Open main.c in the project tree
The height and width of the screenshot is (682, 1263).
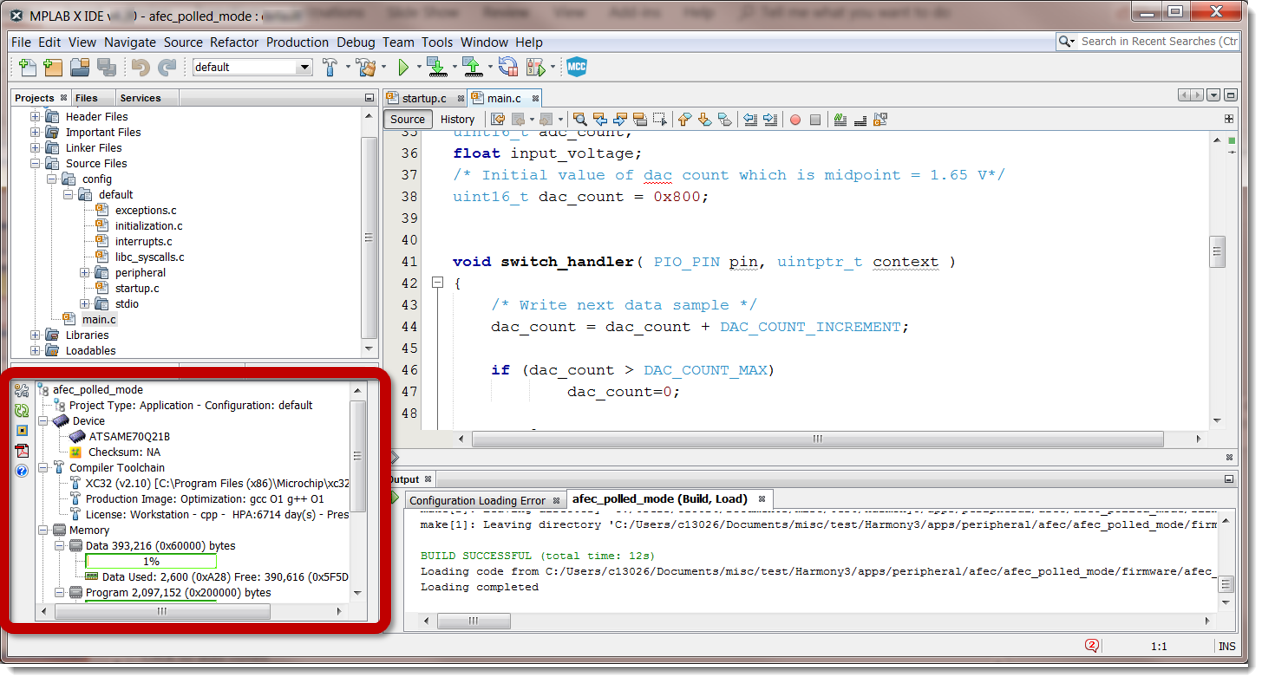coord(98,319)
